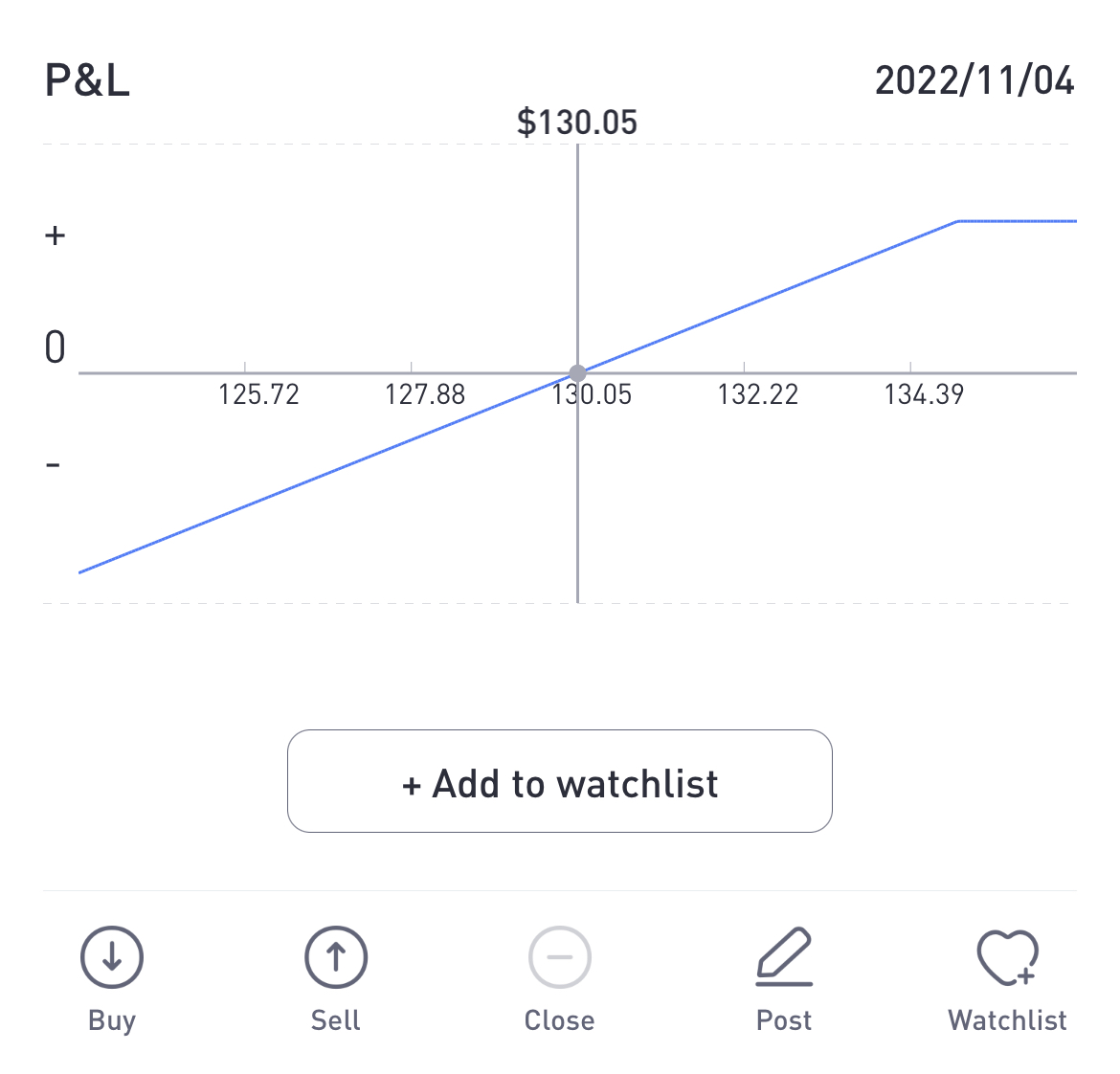Click the '-' loss axis marker
Viewport: 1120px width, 1074px height.
click(53, 465)
